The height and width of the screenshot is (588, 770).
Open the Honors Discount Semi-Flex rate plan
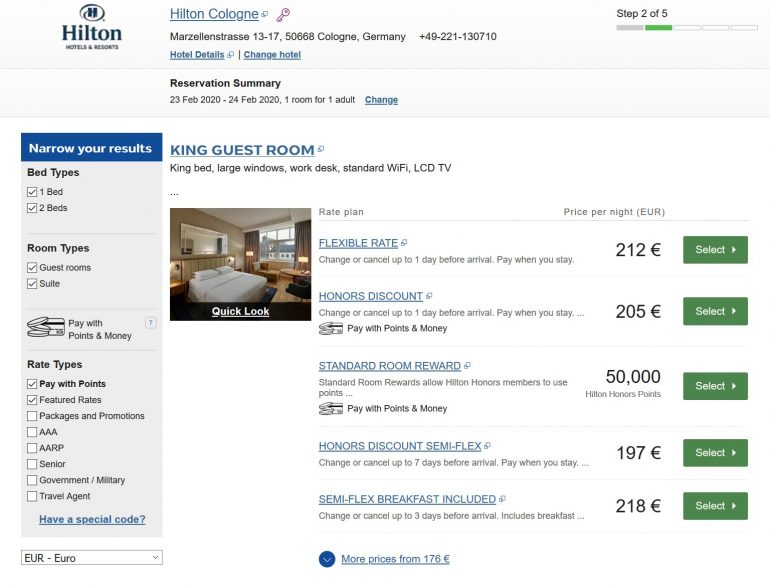[399, 446]
